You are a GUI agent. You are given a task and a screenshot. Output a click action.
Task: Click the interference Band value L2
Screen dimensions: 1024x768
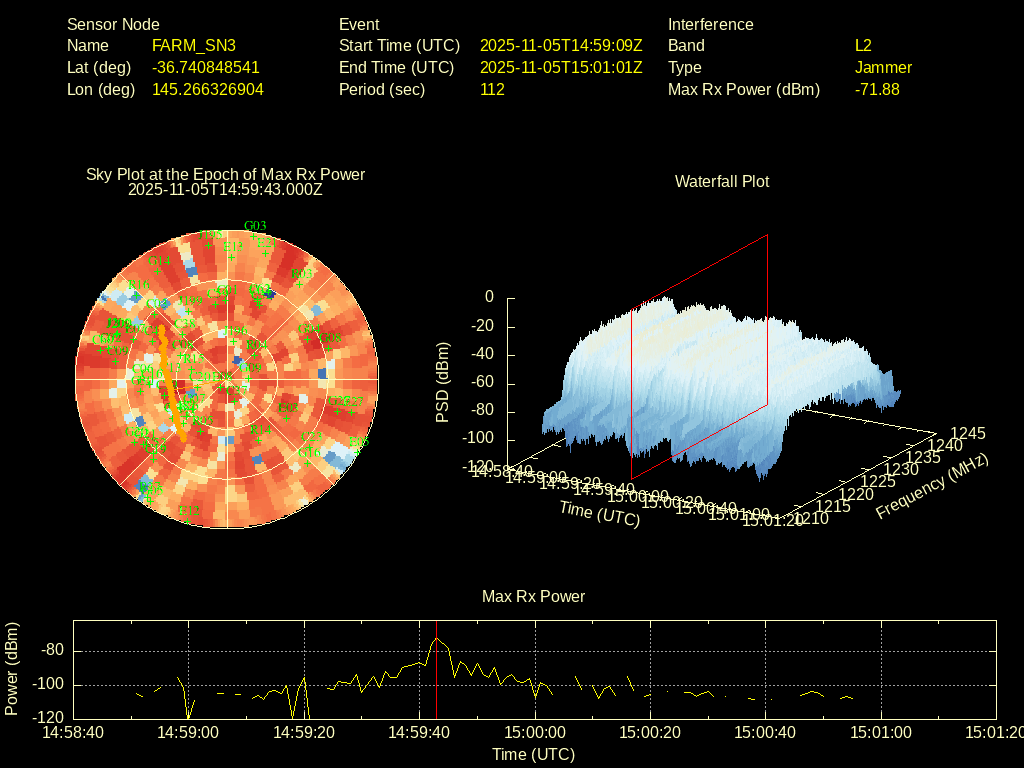pyautogui.click(x=863, y=45)
